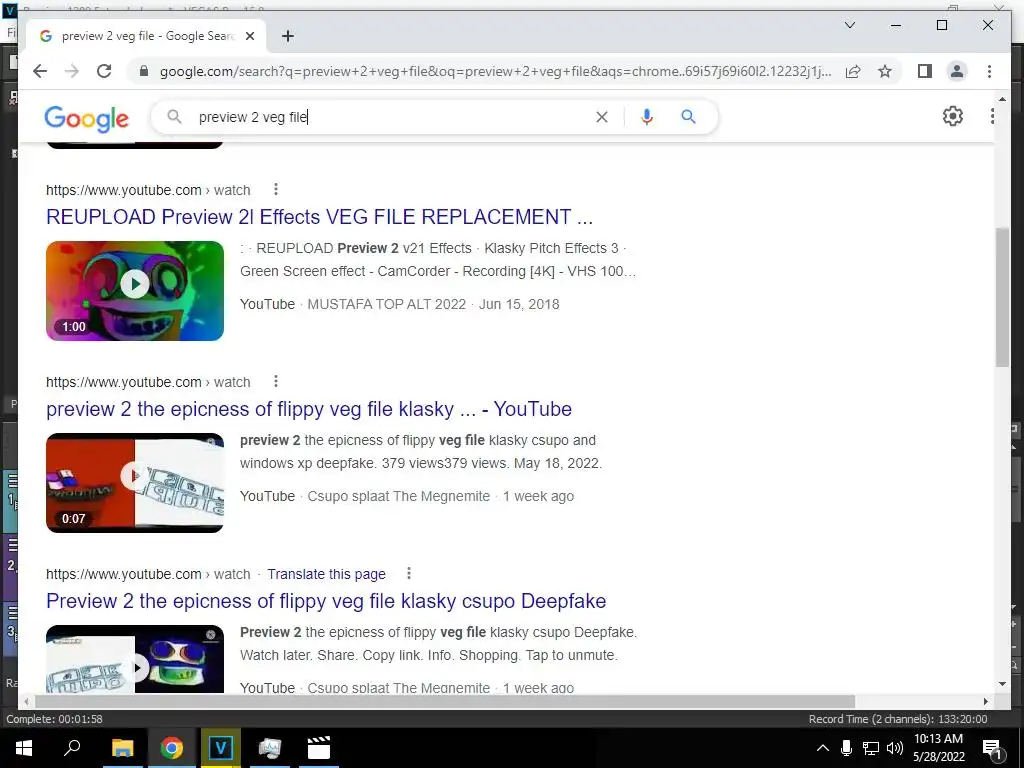Bookmark this page with the star icon
The image size is (1024, 768).
point(884,71)
